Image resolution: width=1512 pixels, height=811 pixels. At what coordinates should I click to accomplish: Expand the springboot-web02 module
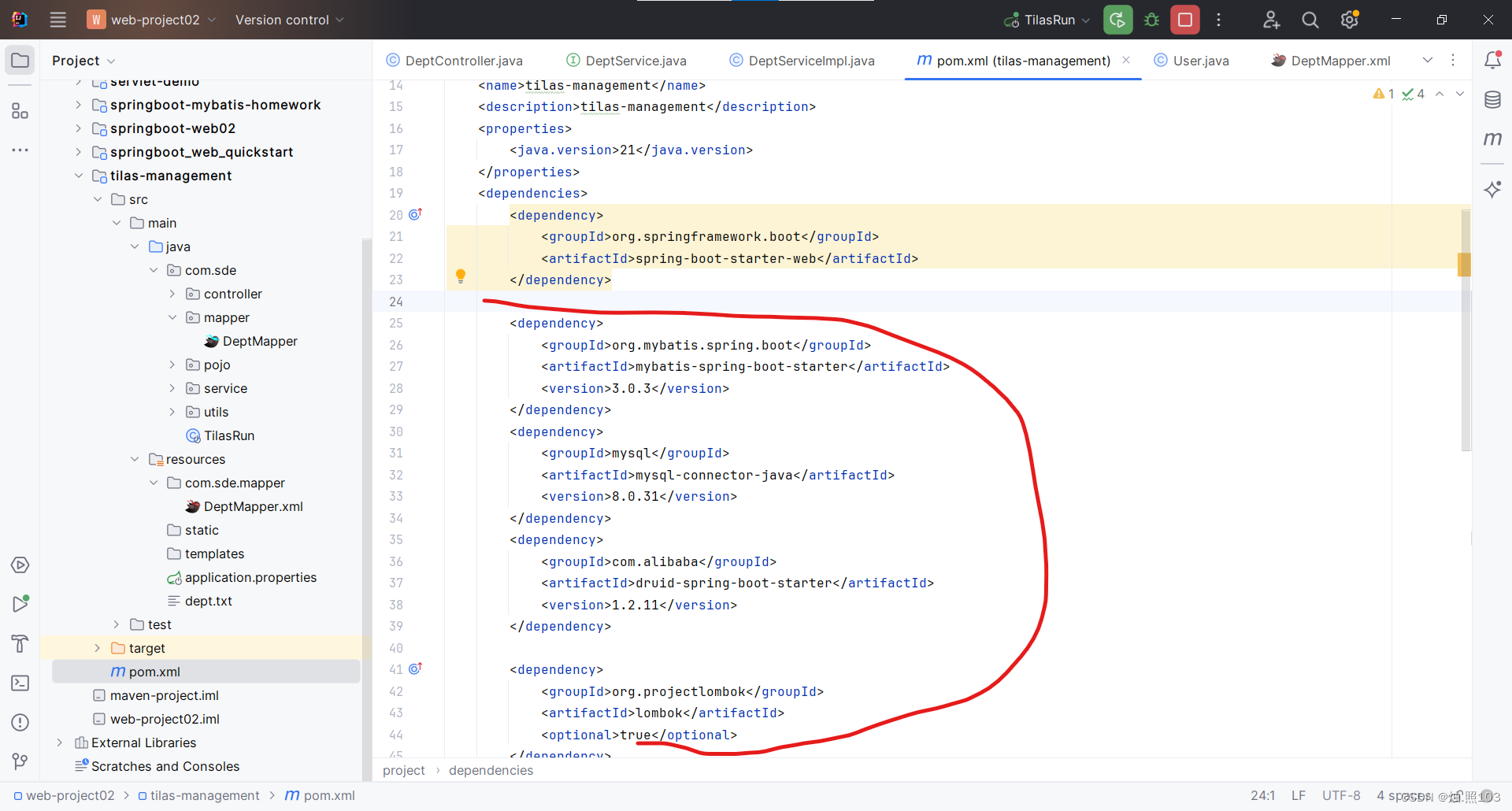click(79, 128)
